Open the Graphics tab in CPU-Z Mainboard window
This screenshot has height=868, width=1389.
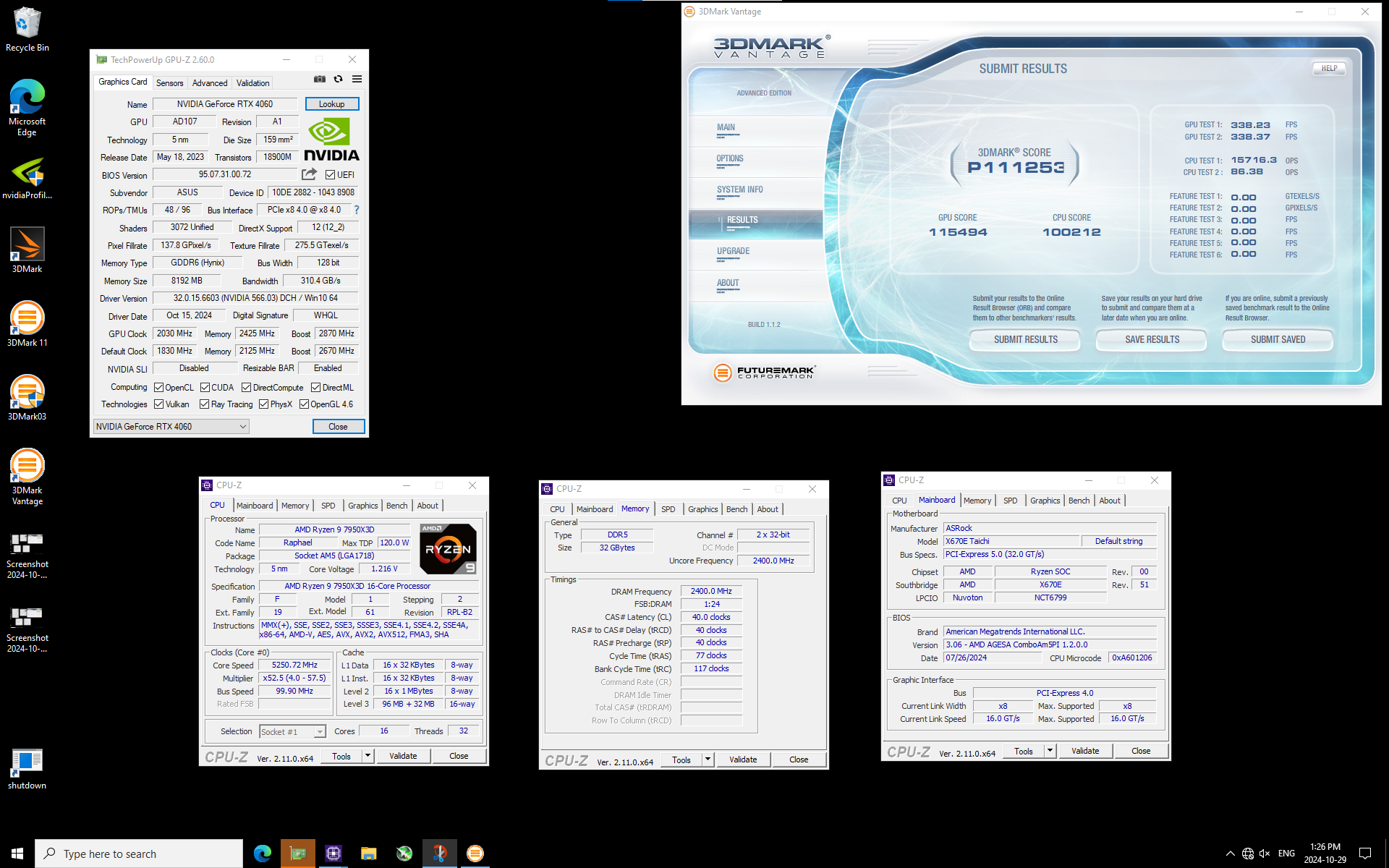[x=1045, y=501]
